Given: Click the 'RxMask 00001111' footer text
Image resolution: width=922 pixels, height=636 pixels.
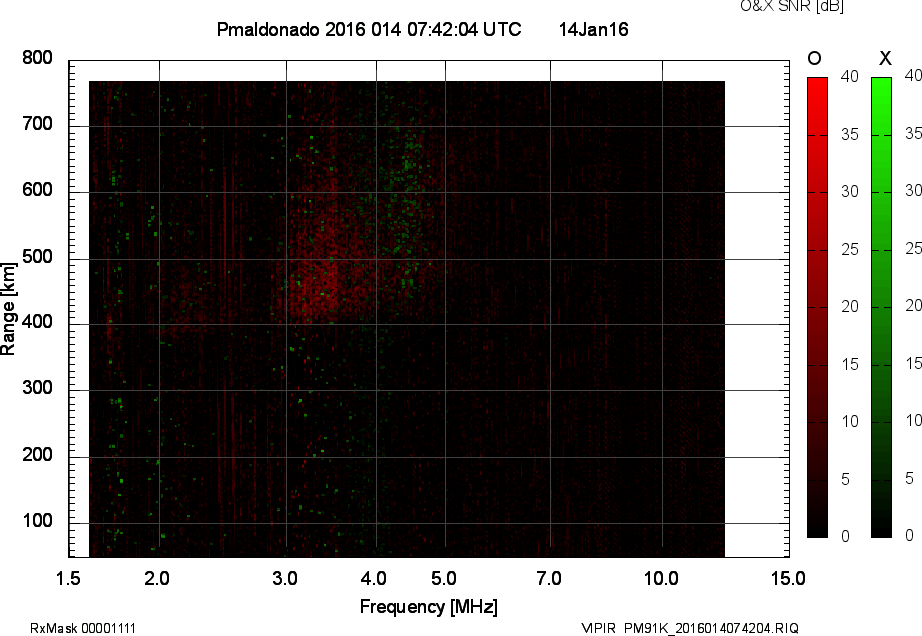Looking at the screenshot, I should 83,628.
